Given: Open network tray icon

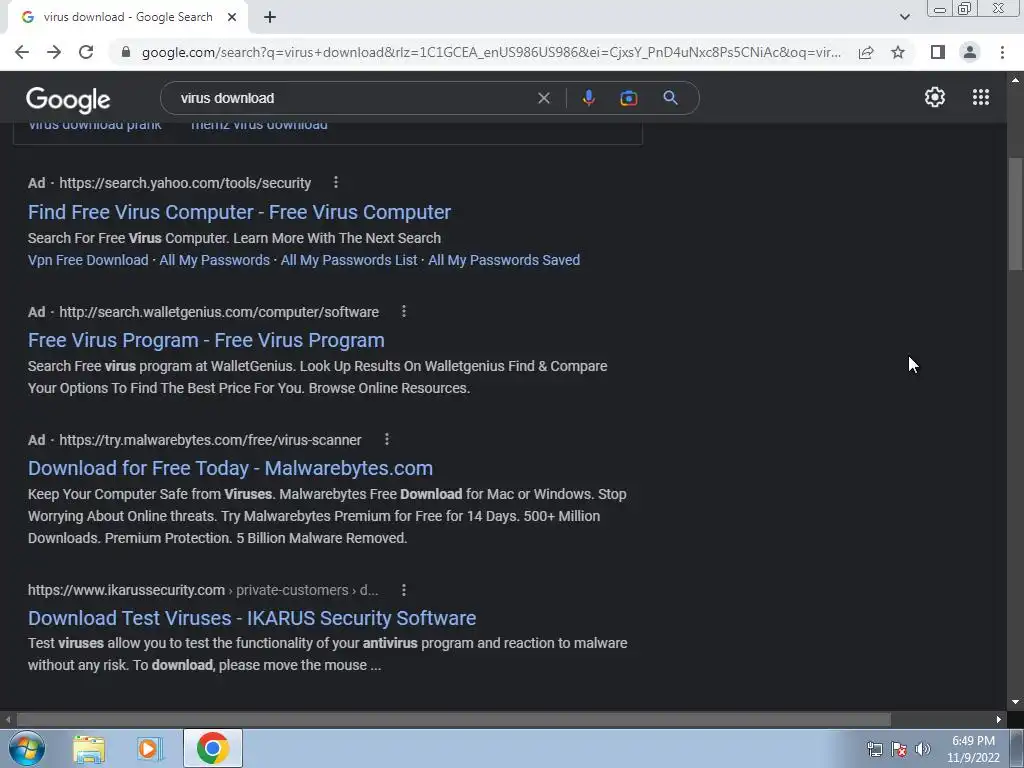Looking at the screenshot, I should (x=874, y=749).
